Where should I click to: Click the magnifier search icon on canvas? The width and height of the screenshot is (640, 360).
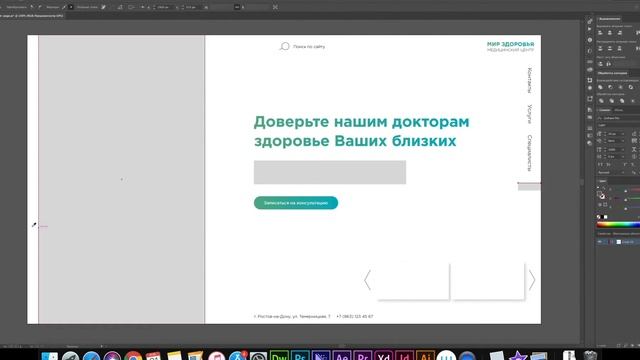point(284,47)
